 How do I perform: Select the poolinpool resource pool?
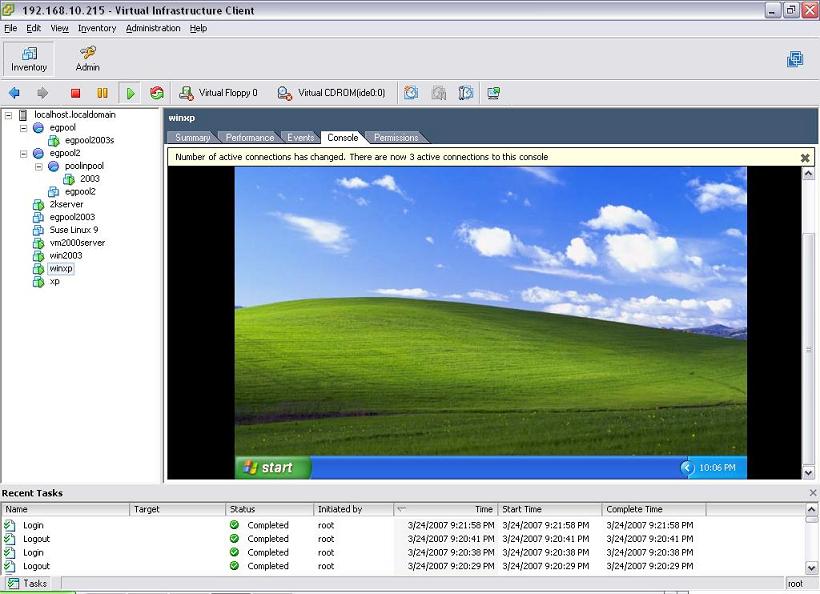[84, 166]
